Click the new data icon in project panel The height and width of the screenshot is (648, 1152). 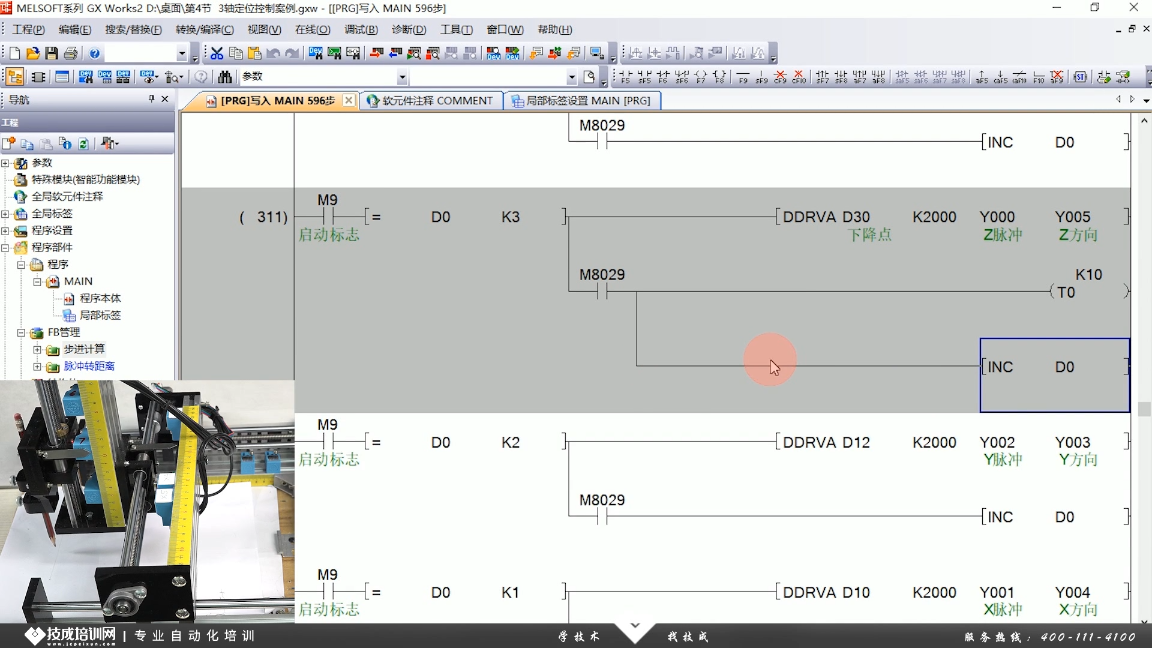[x=9, y=143]
